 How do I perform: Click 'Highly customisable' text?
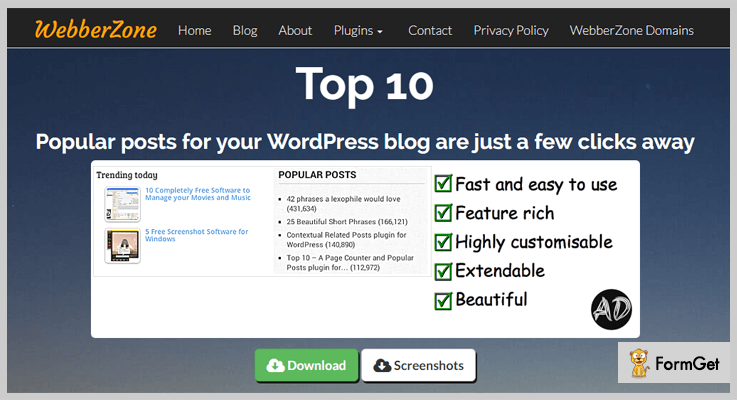[534, 242]
